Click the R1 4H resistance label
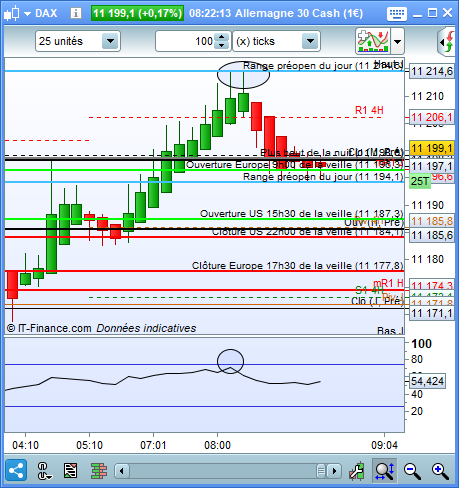This screenshot has height=488, width=459. (x=369, y=110)
